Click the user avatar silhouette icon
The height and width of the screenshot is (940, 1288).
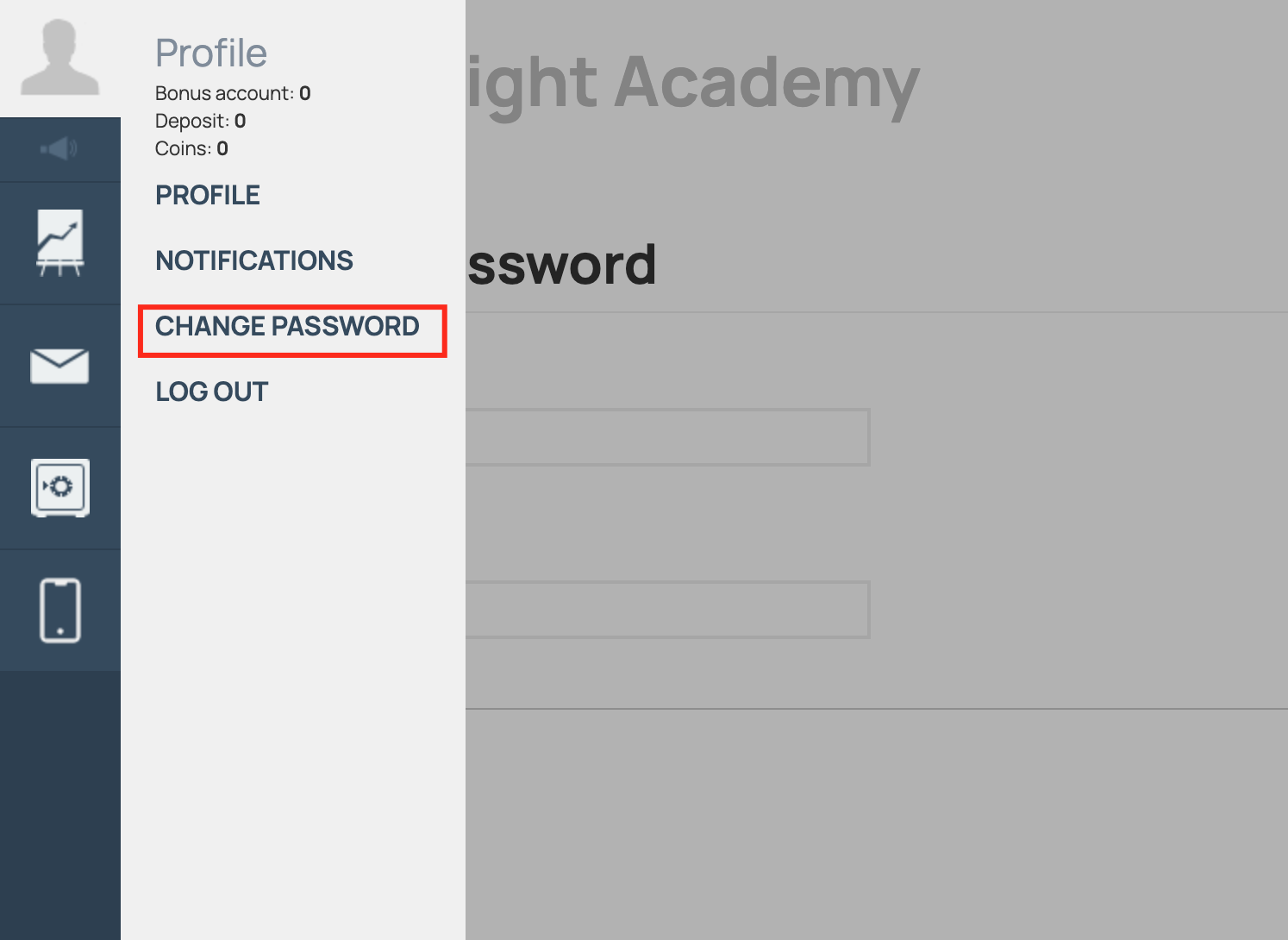point(59,58)
